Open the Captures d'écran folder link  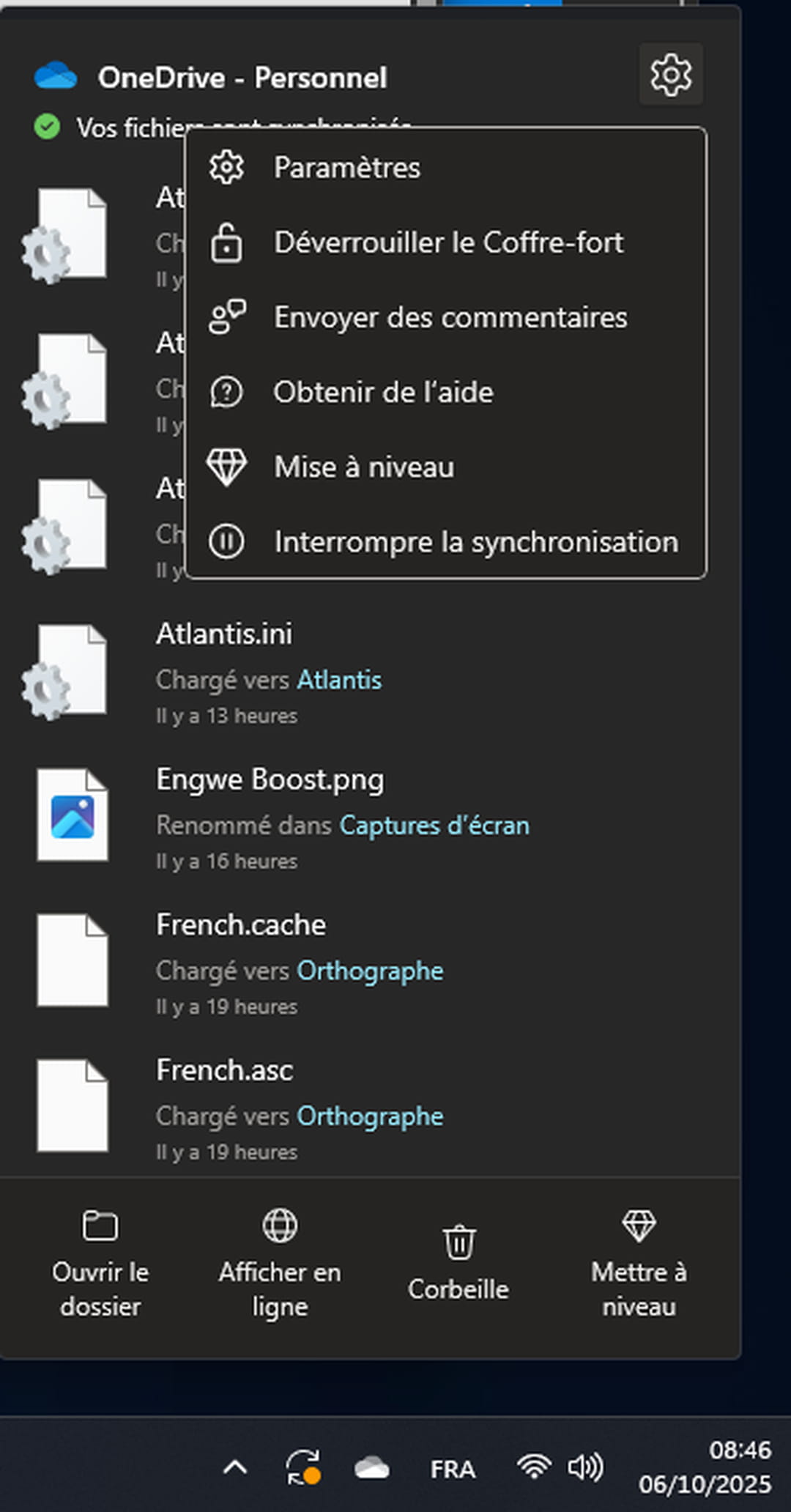[434, 826]
